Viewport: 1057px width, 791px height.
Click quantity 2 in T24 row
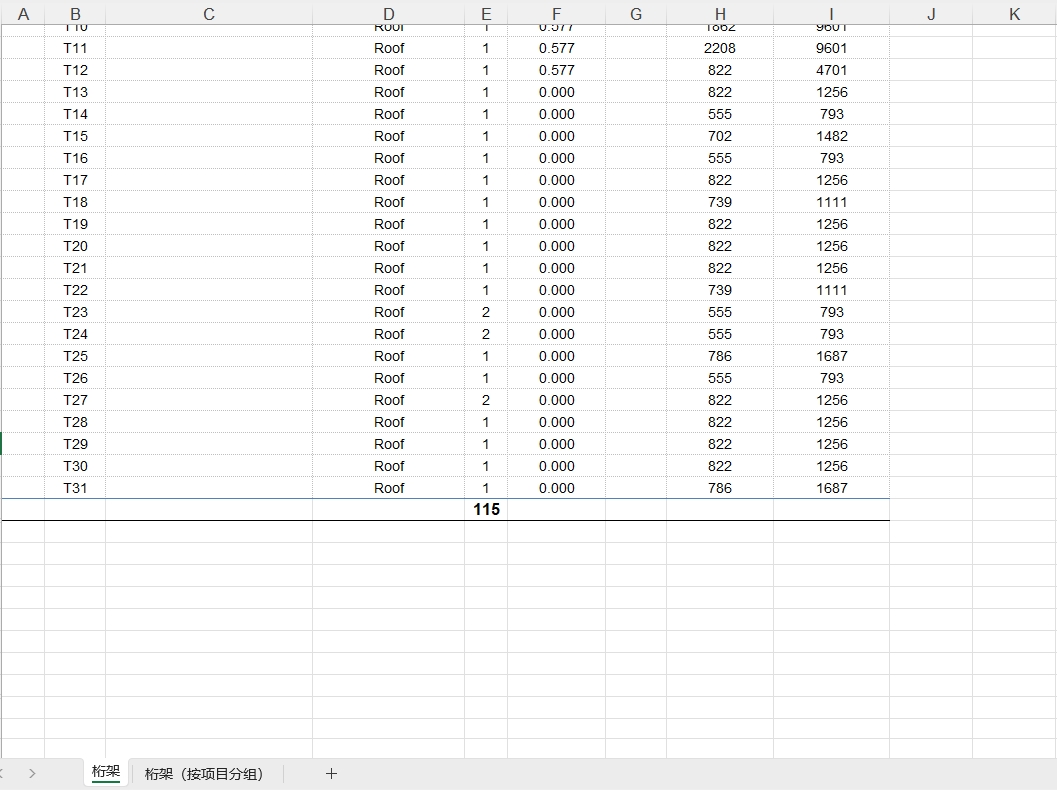pyautogui.click(x=486, y=334)
